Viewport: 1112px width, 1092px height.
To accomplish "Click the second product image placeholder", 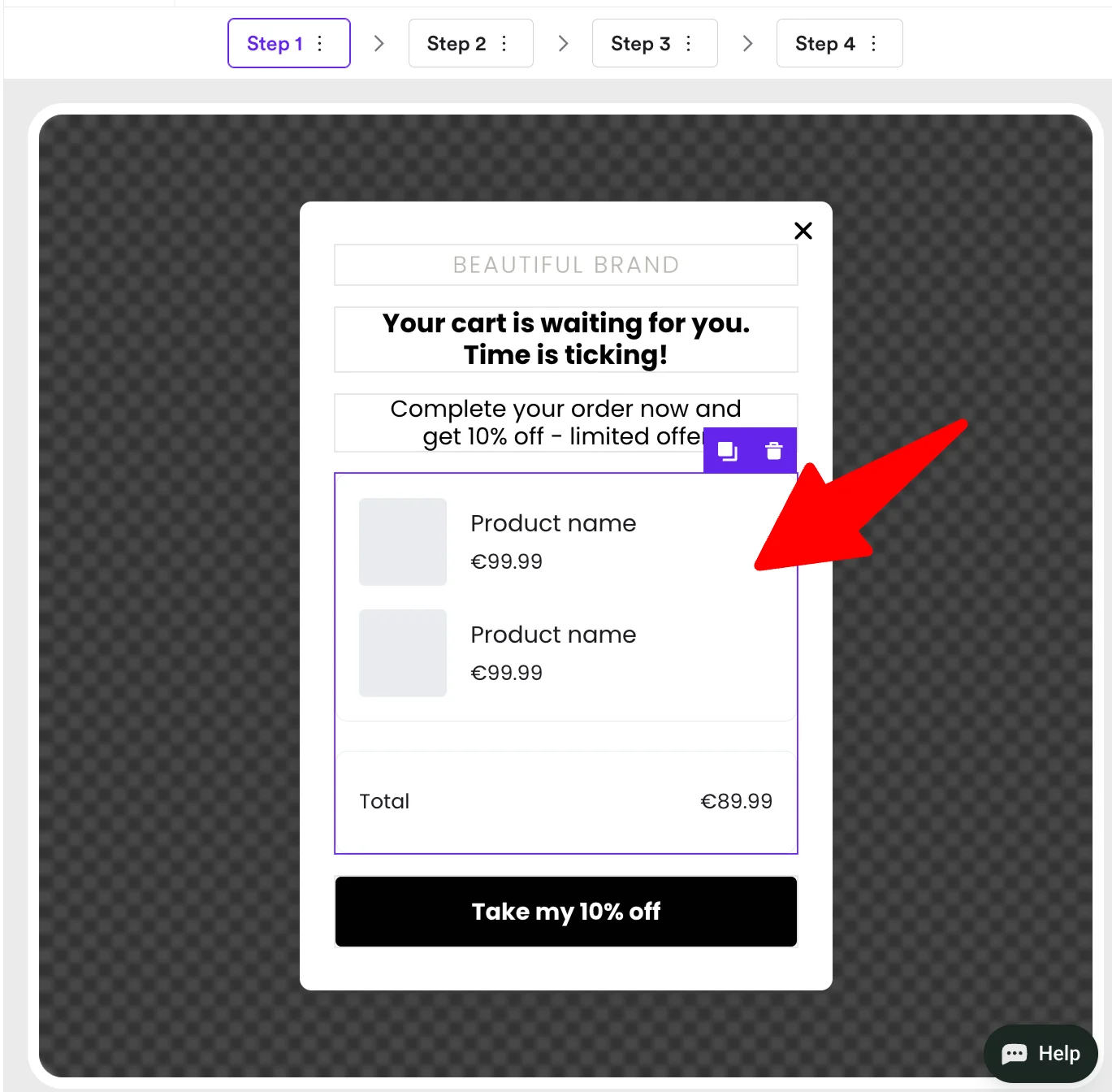I will pos(403,653).
